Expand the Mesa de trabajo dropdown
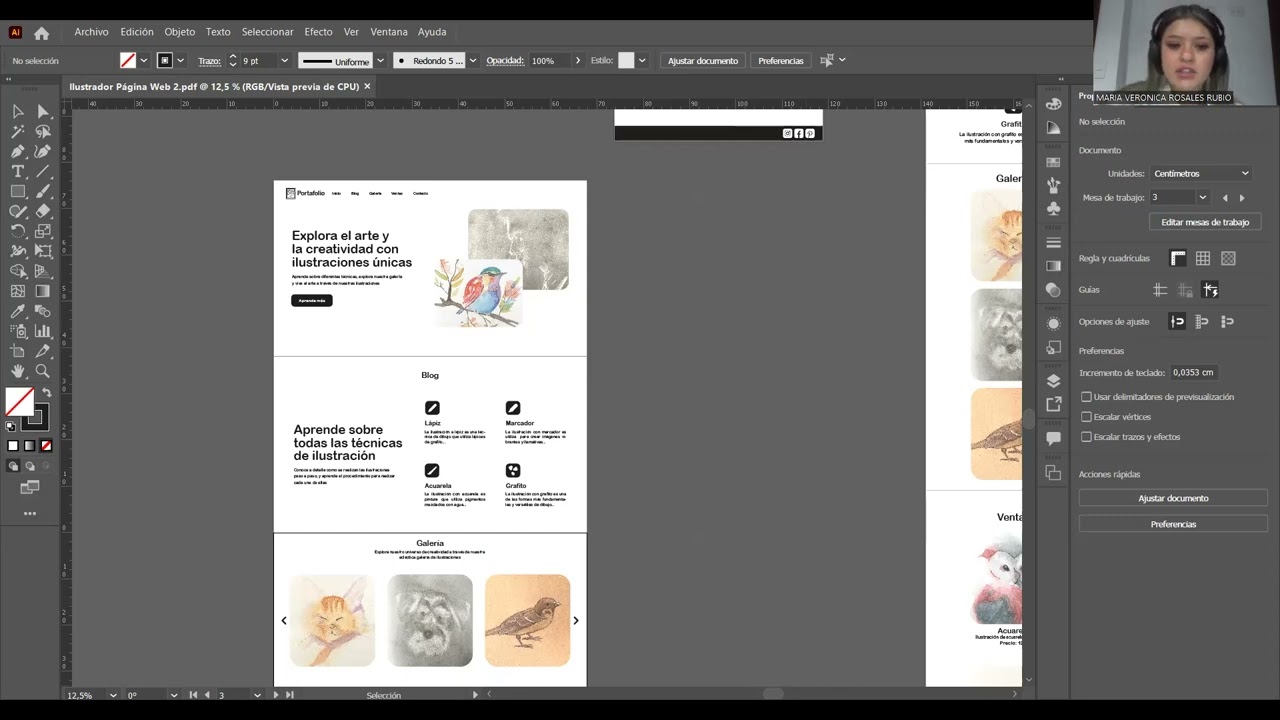This screenshot has height=720, width=1280. [x=1202, y=198]
